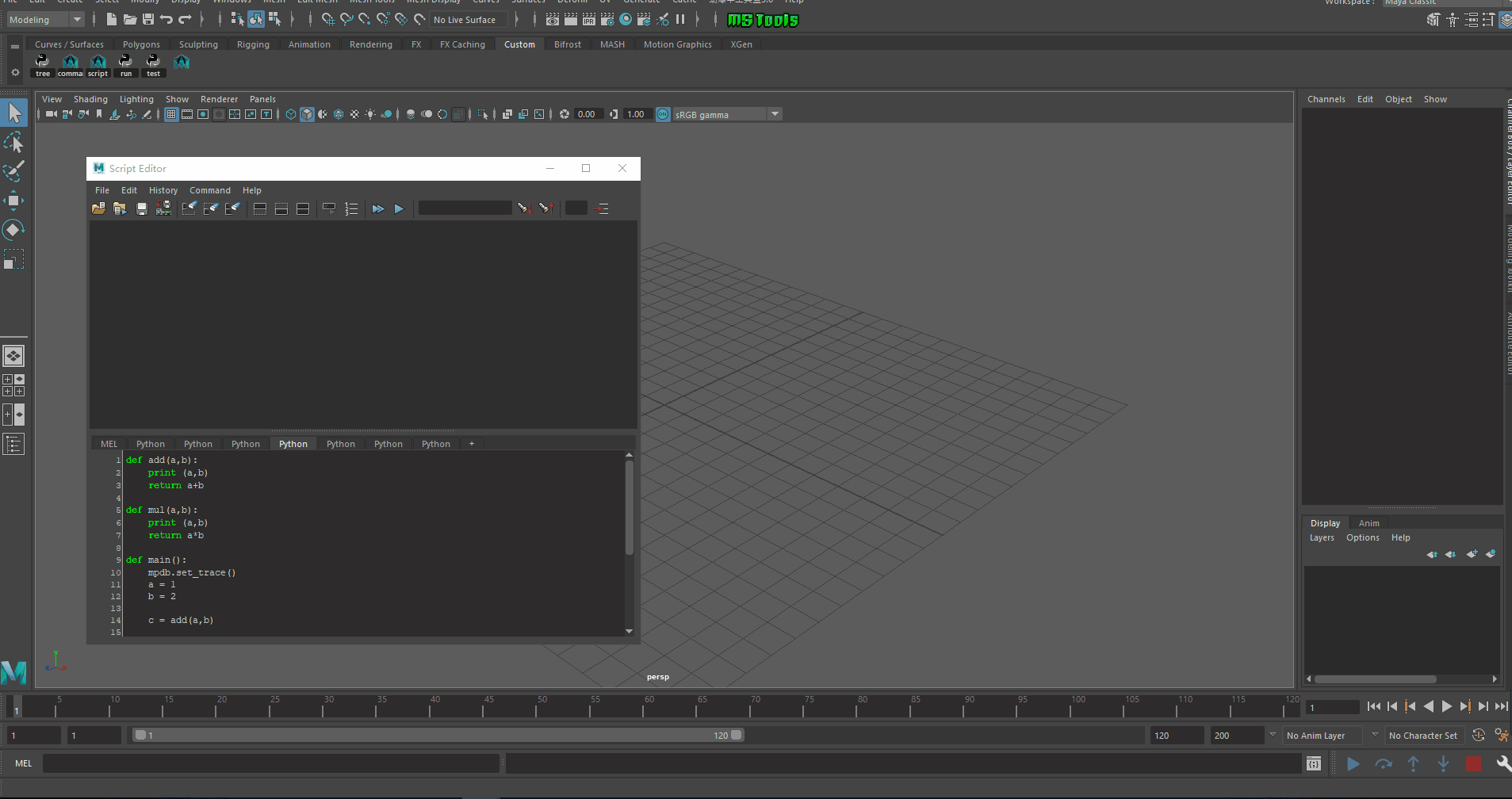This screenshot has width=1512, height=799.
Task: Open viewport Shading menu
Action: tap(90, 99)
